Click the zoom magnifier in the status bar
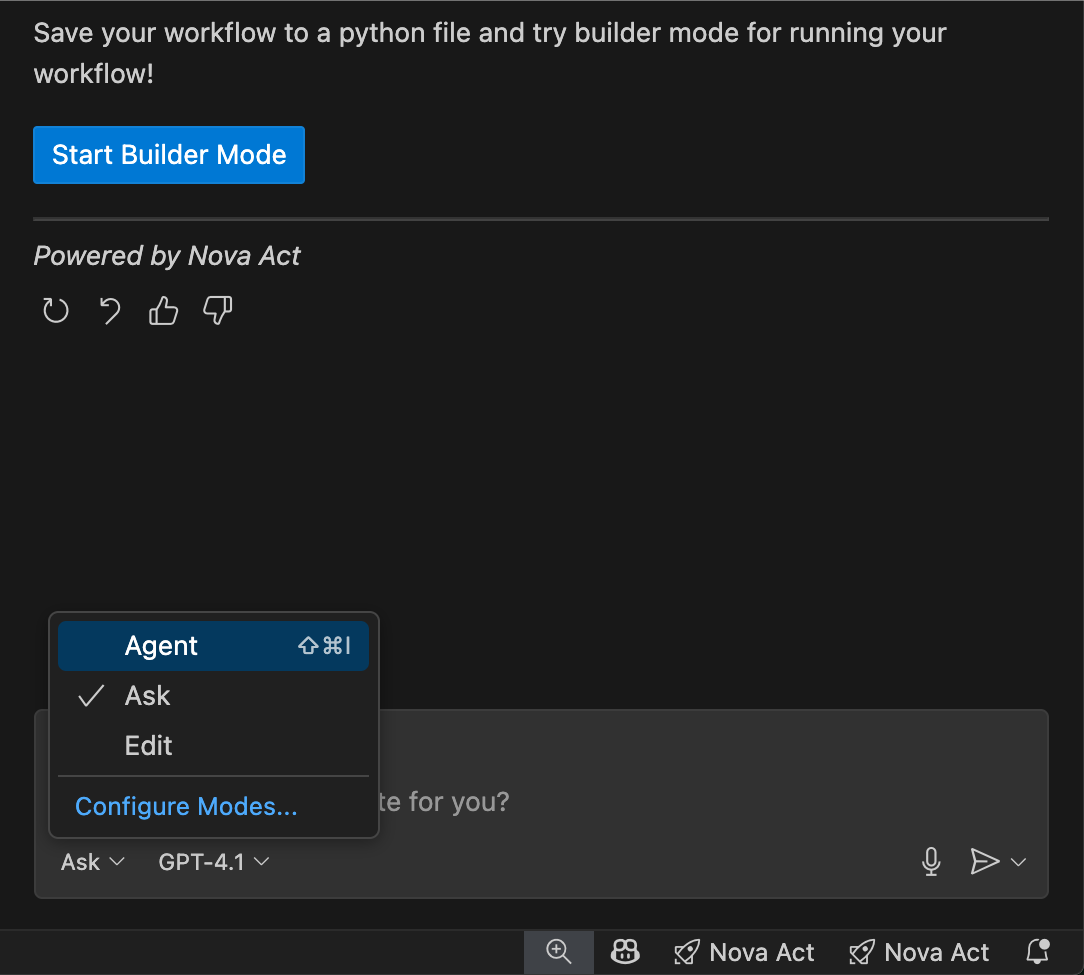This screenshot has width=1084, height=975. click(559, 952)
